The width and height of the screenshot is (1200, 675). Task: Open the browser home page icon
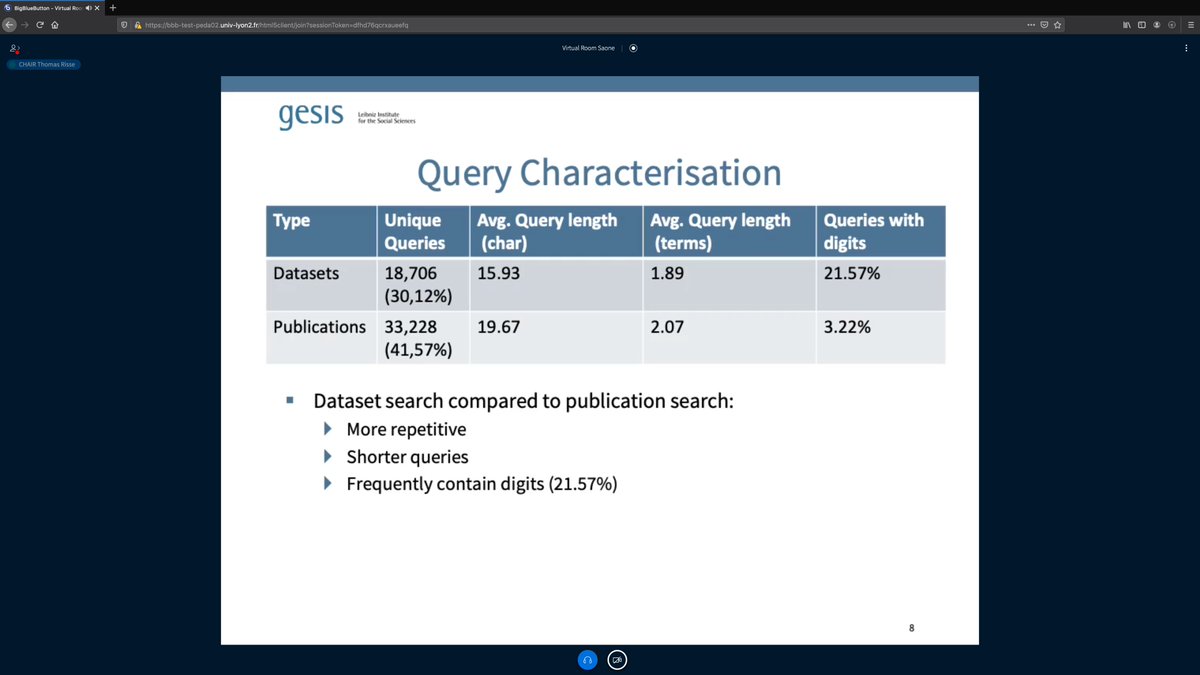[x=54, y=25]
